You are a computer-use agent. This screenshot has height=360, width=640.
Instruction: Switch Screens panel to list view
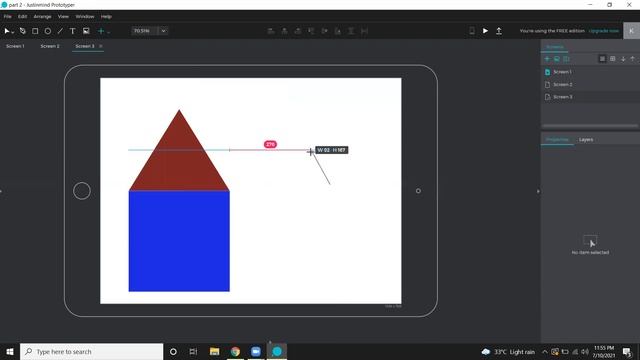pos(602,59)
